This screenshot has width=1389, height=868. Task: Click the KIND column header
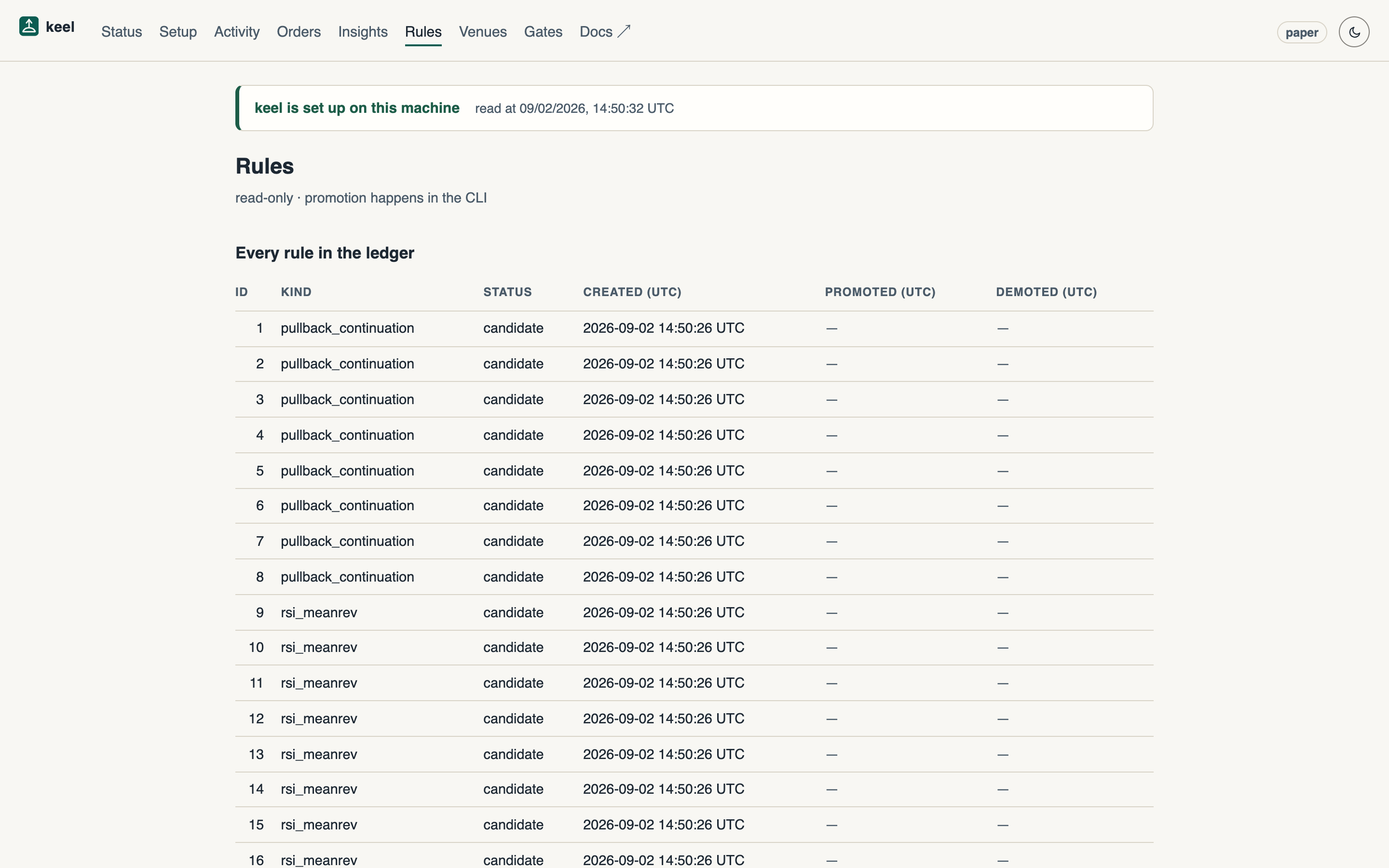pos(296,292)
